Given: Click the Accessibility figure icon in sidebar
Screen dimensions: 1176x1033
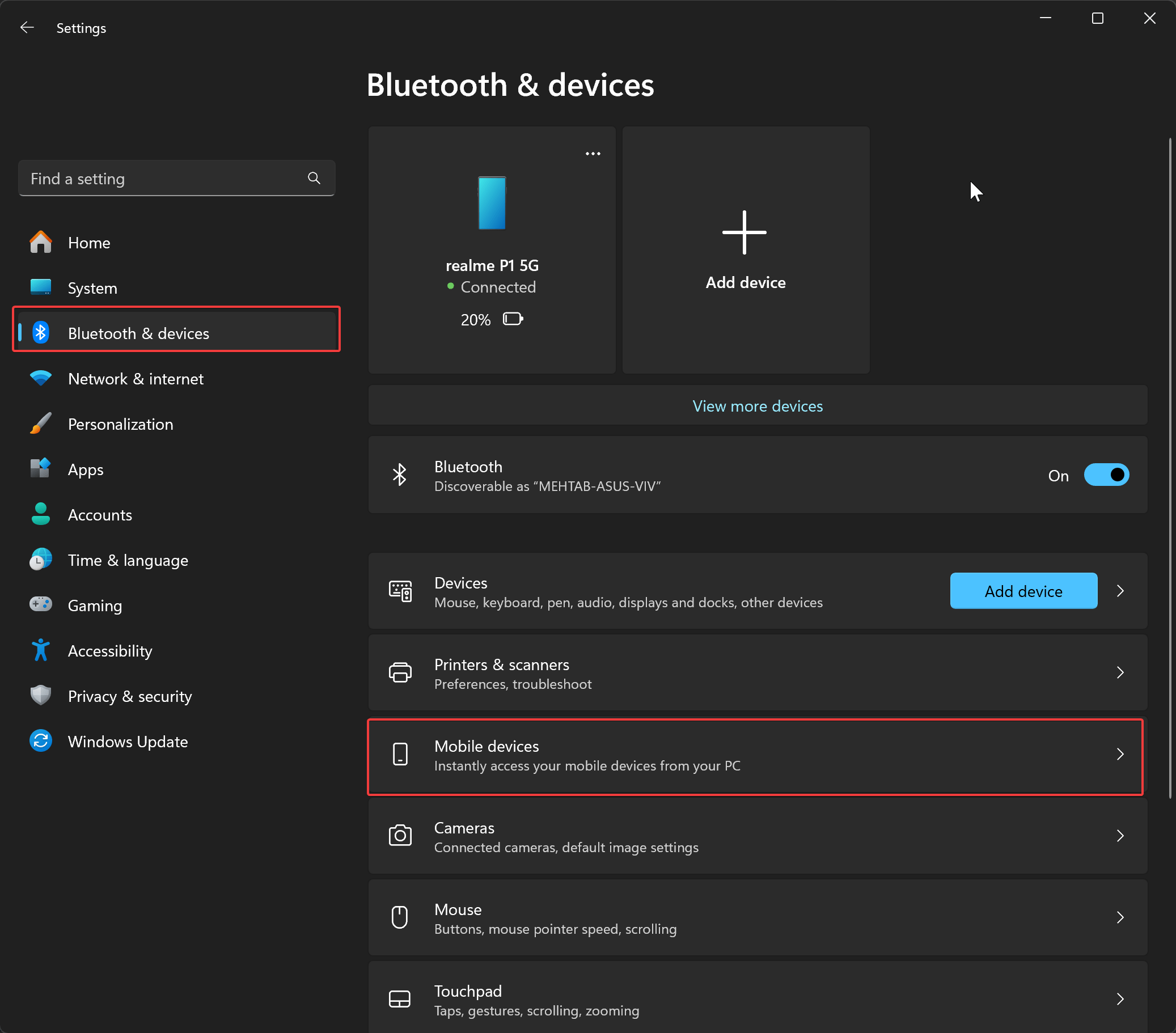Looking at the screenshot, I should point(41,650).
